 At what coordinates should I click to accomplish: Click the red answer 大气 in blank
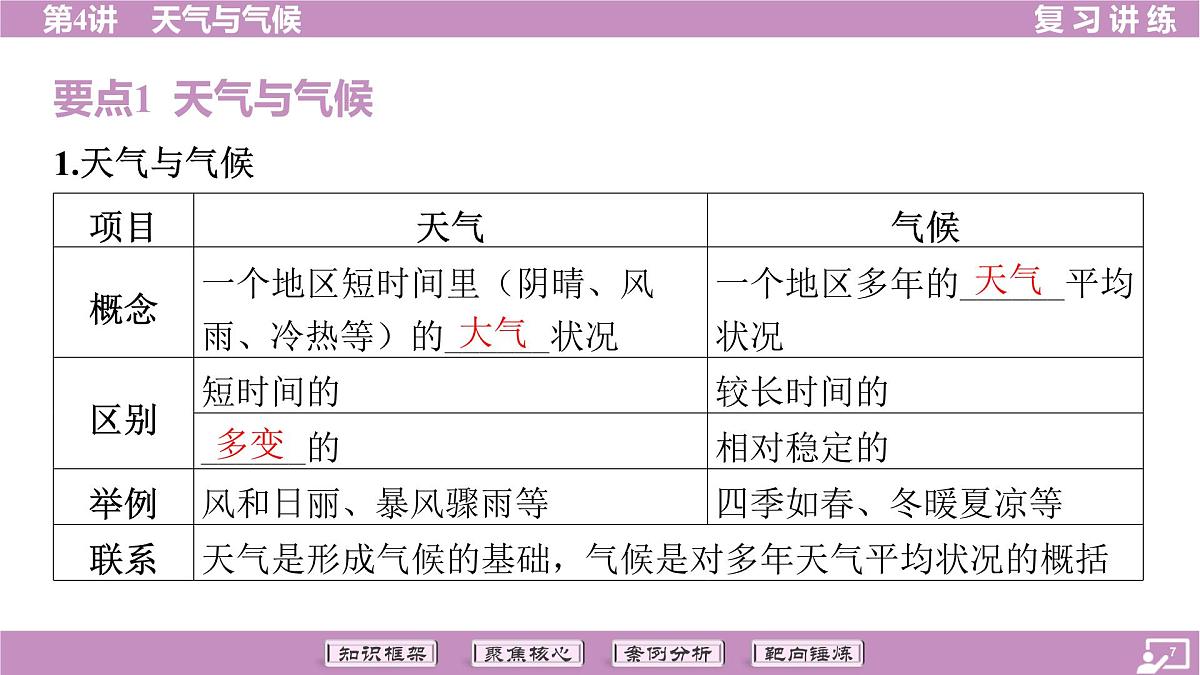coord(493,333)
